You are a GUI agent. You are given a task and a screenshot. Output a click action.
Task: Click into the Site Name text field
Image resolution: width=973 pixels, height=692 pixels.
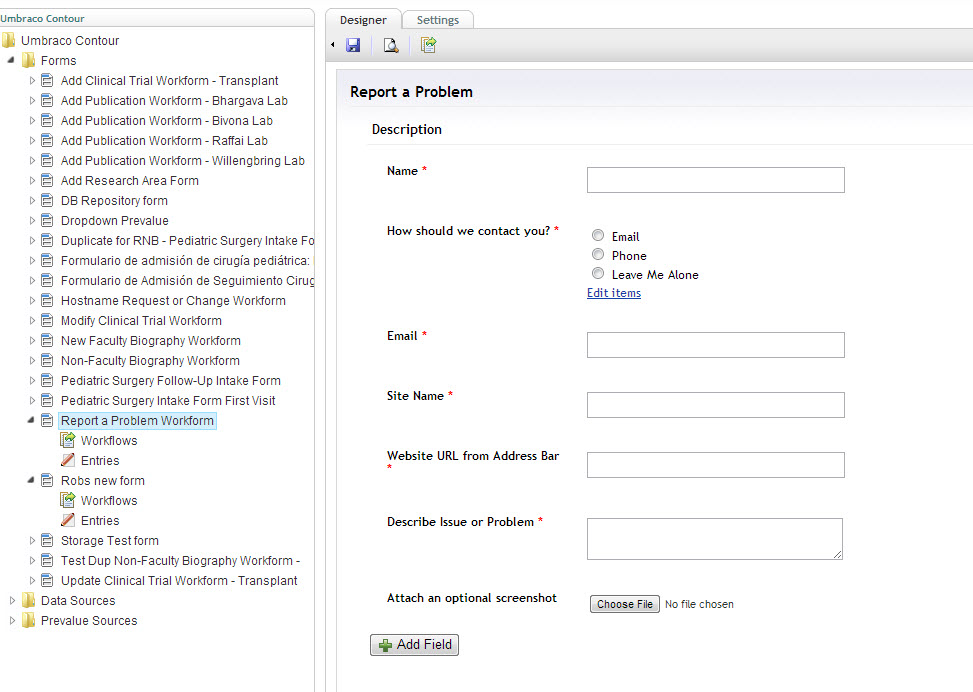715,405
